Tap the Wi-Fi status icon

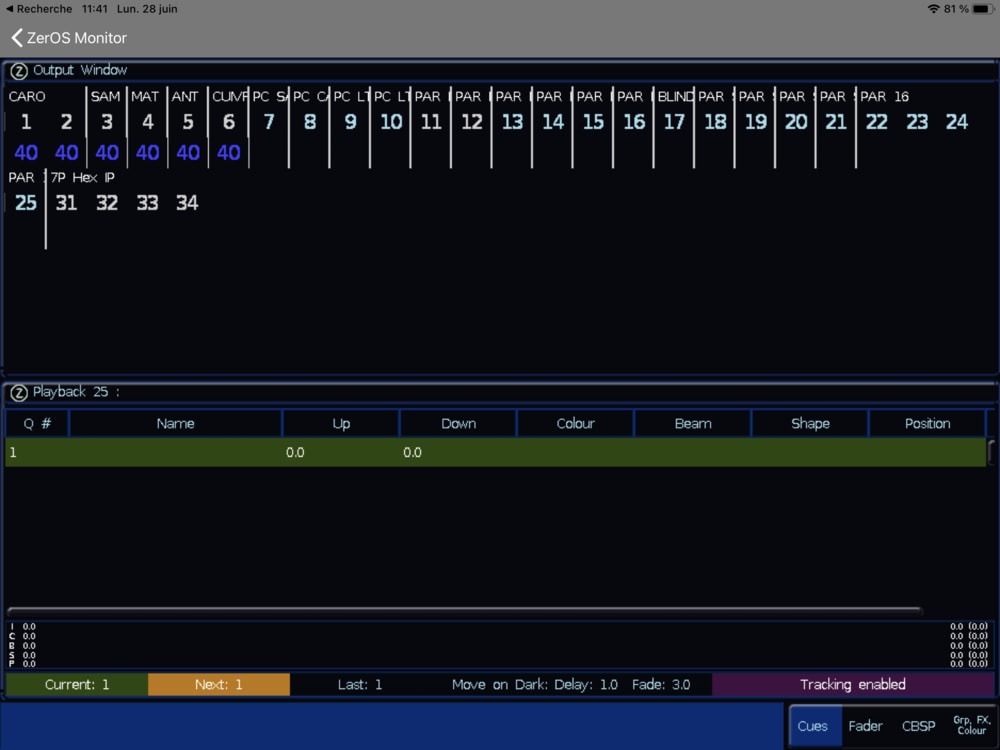coord(933,9)
